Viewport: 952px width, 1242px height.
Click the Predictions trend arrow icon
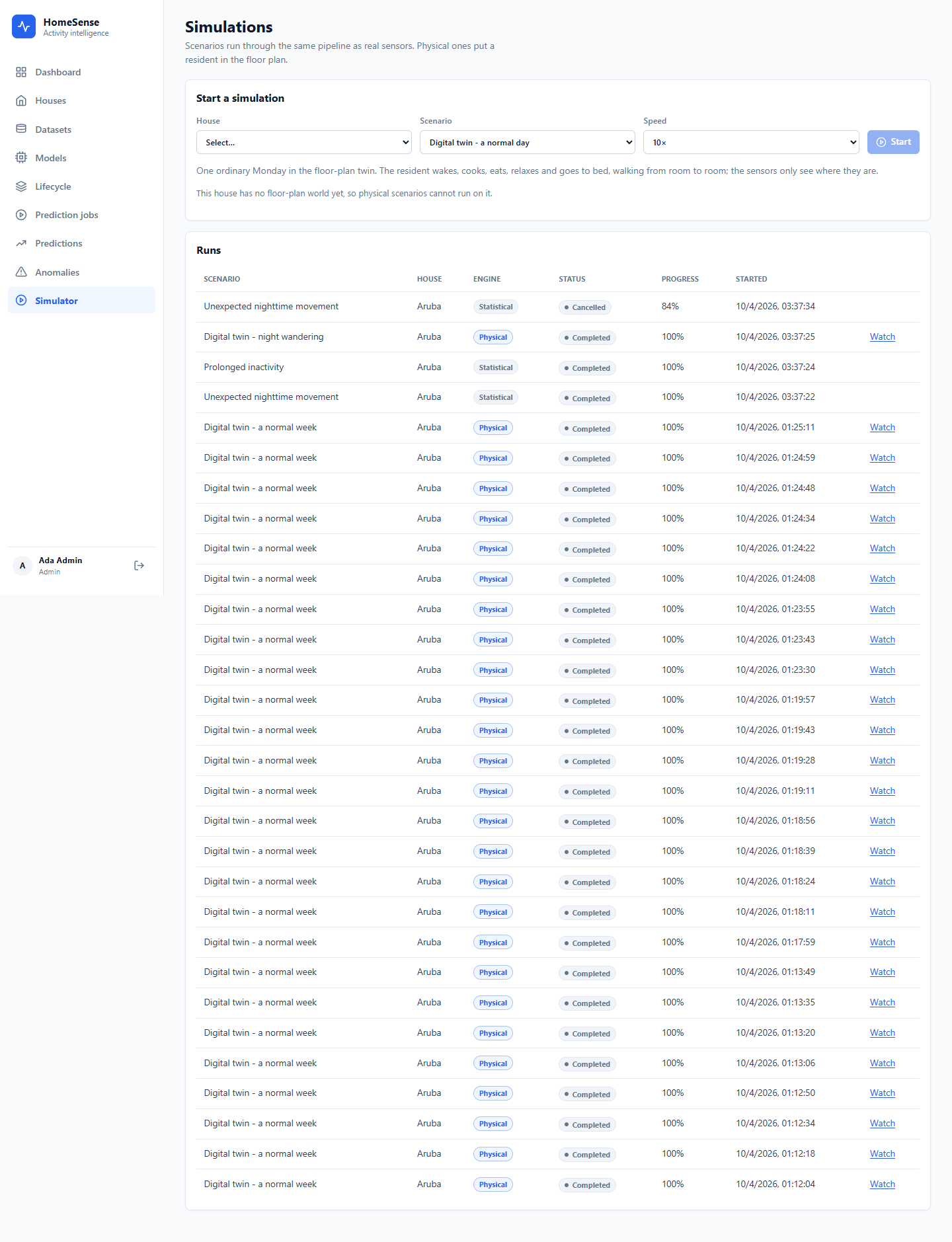(21, 243)
